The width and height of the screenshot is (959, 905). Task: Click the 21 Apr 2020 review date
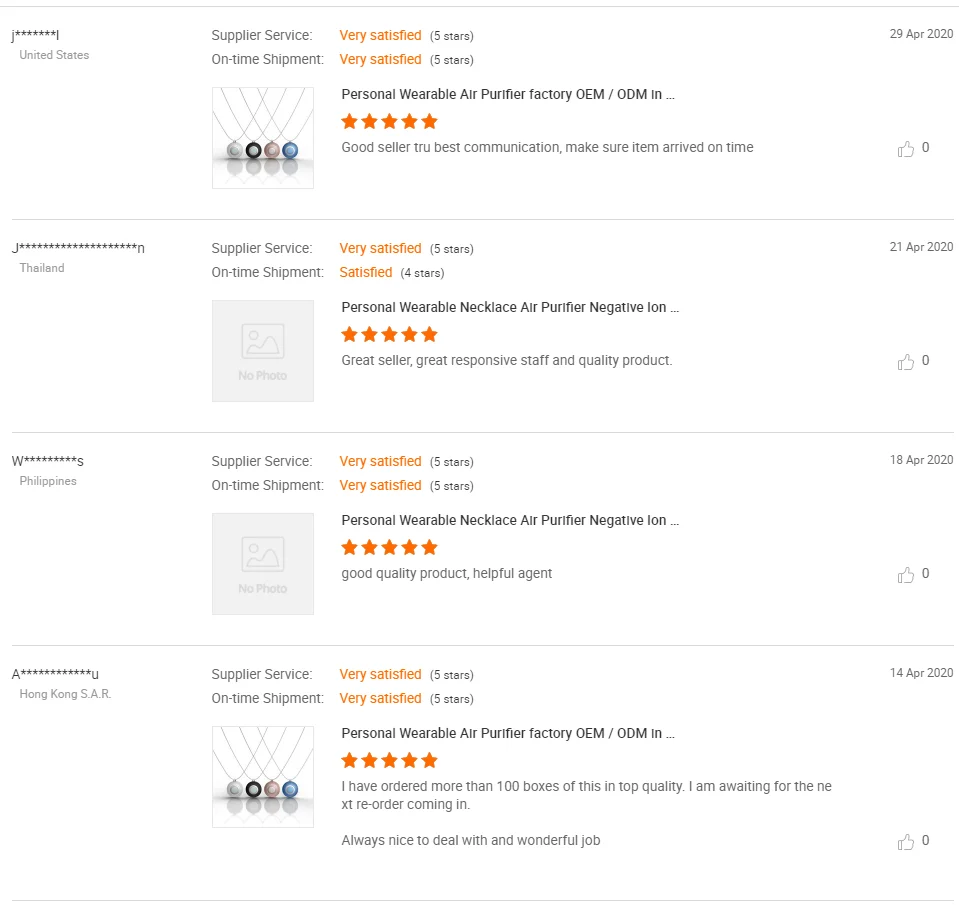pyautogui.click(x=921, y=247)
